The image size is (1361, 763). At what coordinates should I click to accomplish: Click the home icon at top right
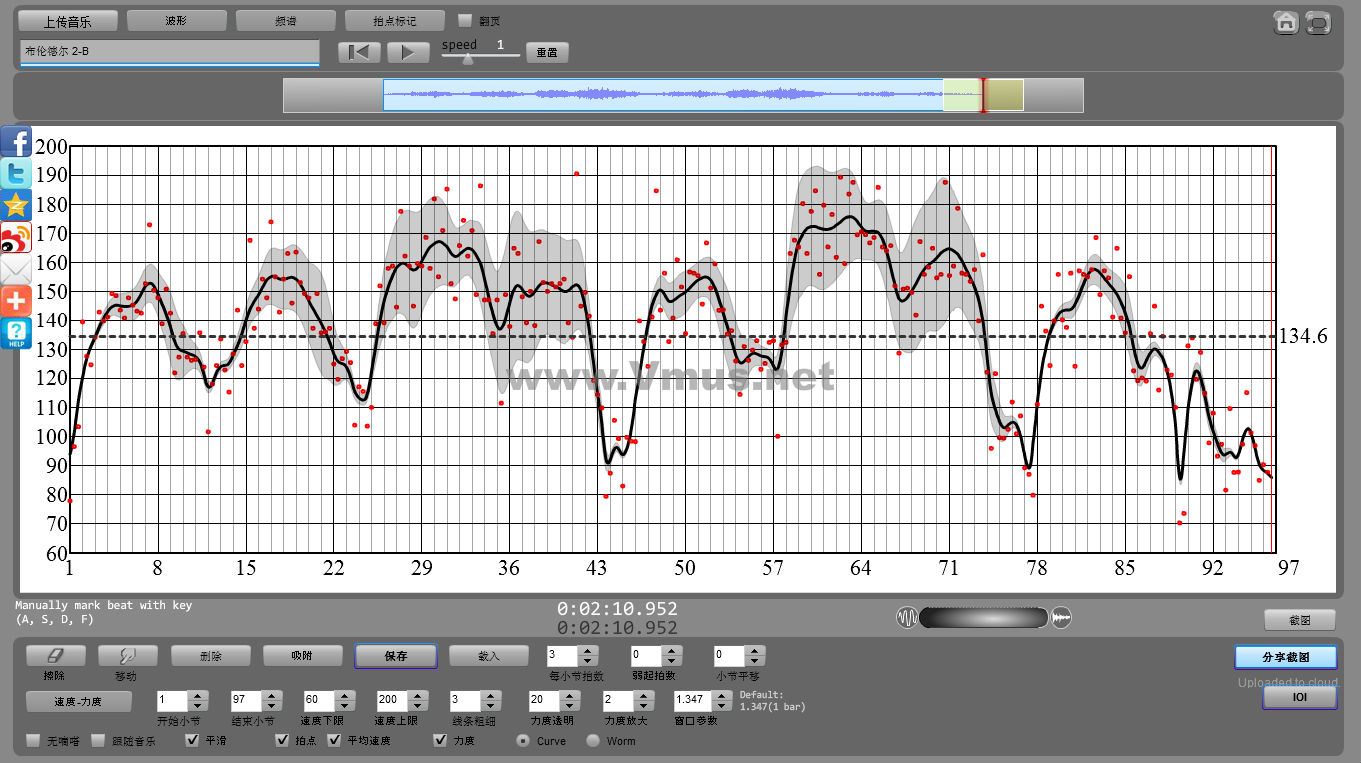(x=1286, y=23)
